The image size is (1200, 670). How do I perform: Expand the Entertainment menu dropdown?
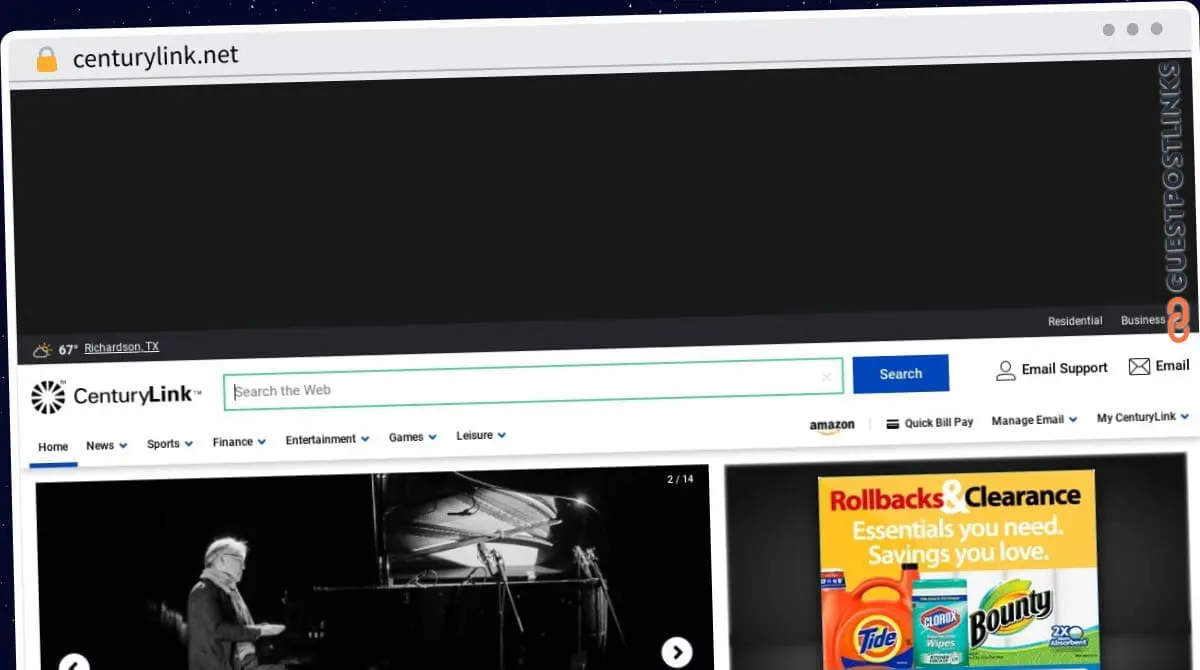point(327,439)
